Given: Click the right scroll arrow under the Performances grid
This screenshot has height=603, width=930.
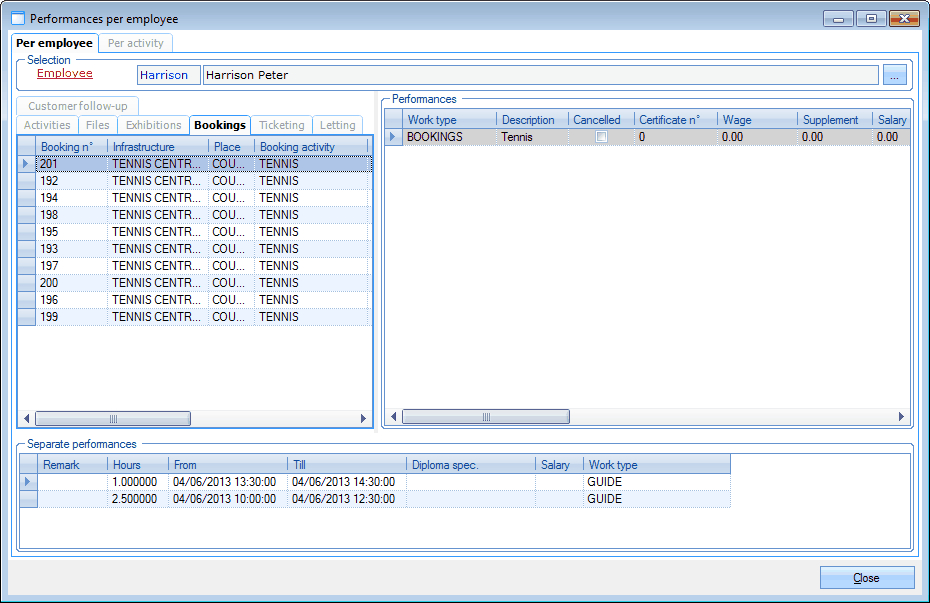Looking at the screenshot, I should [901, 416].
